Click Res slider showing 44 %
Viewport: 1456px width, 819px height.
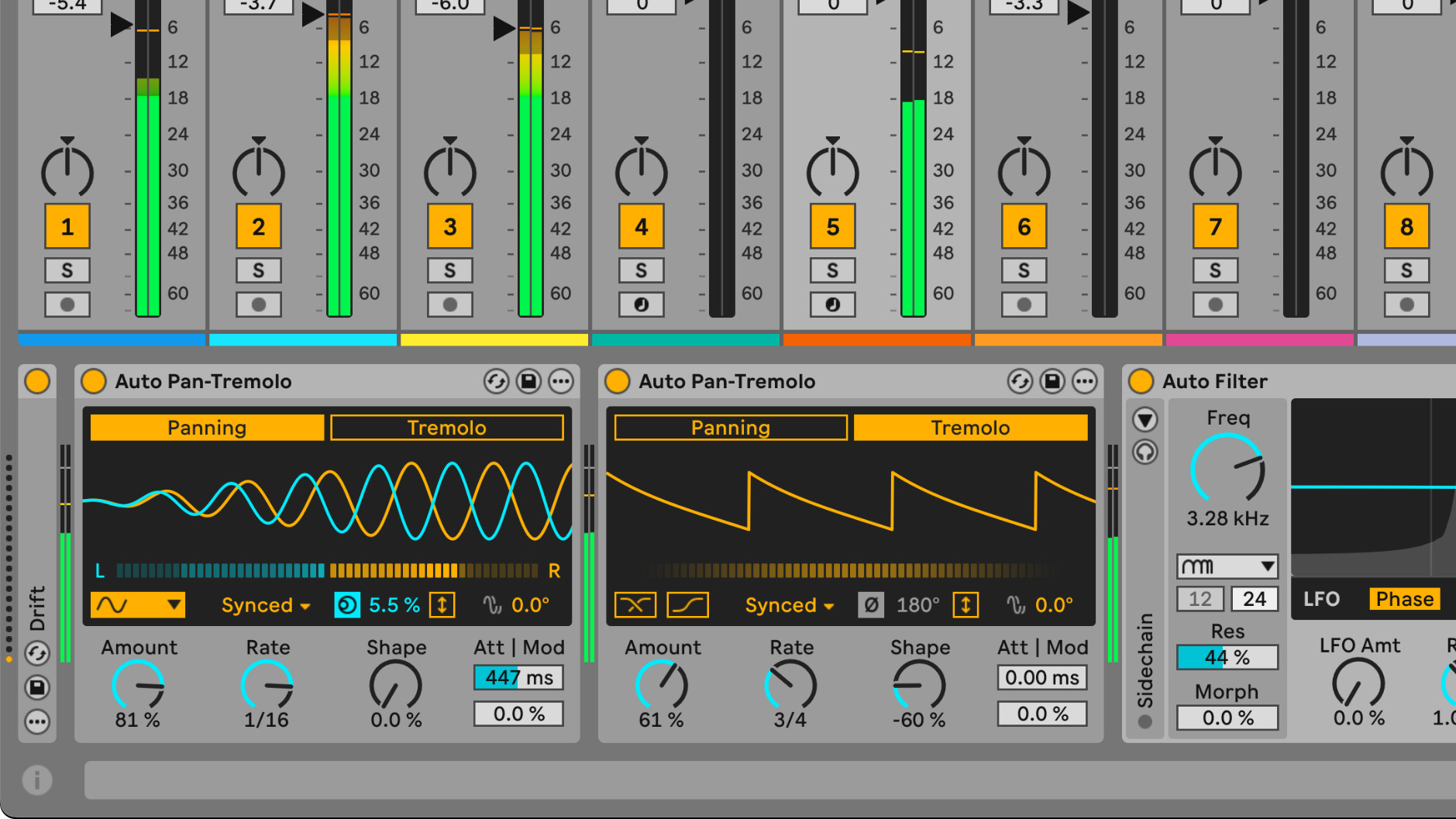pyautogui.click(x=1227, y=657)
